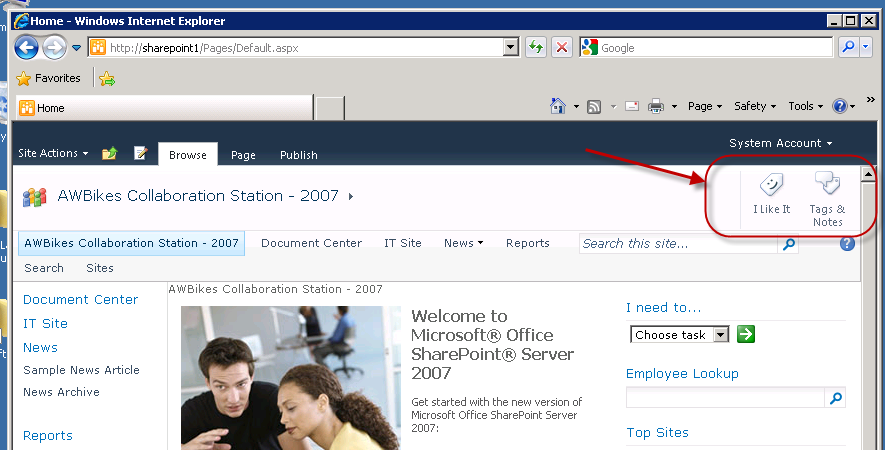Click the Employee Lookup text field

click(x=725, y=398)
